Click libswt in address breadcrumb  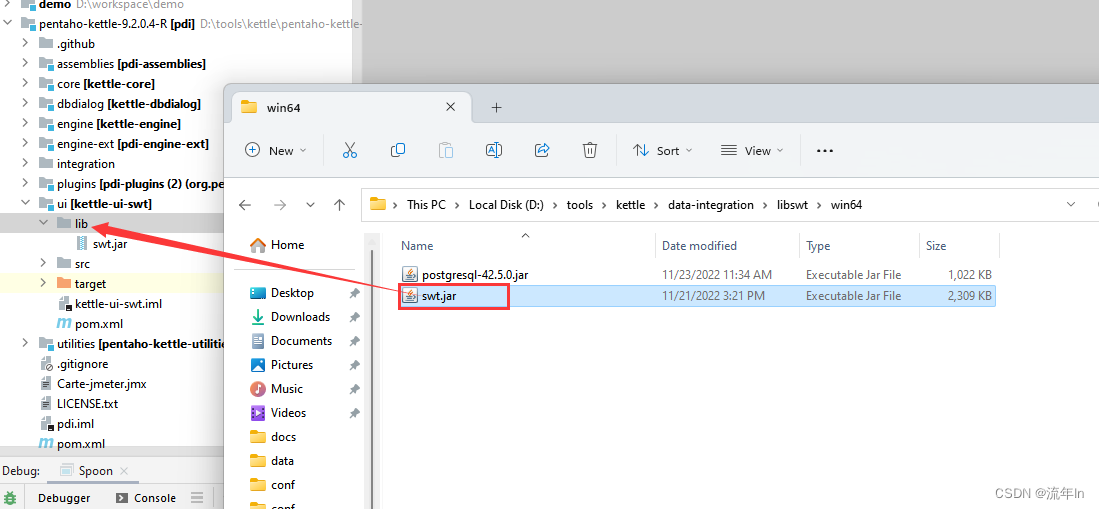pyautogui.click(x=793, y=205)
